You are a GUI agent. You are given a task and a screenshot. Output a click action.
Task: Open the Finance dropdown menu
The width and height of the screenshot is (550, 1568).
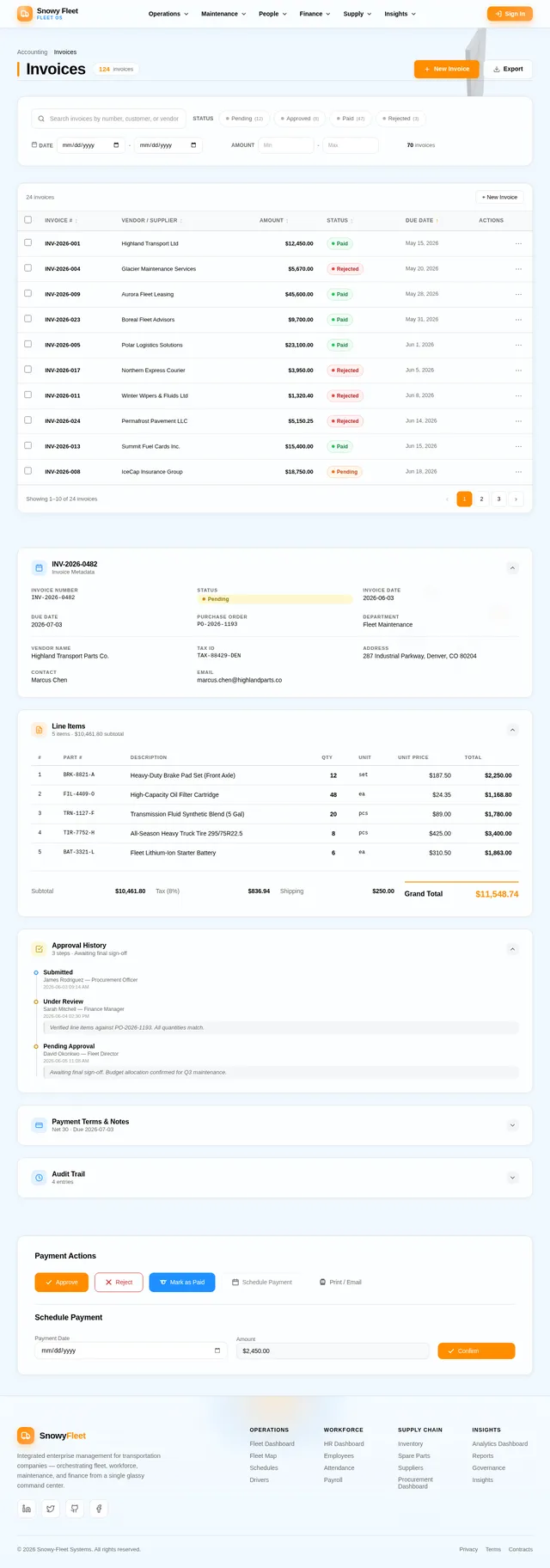tap(315, 14)
